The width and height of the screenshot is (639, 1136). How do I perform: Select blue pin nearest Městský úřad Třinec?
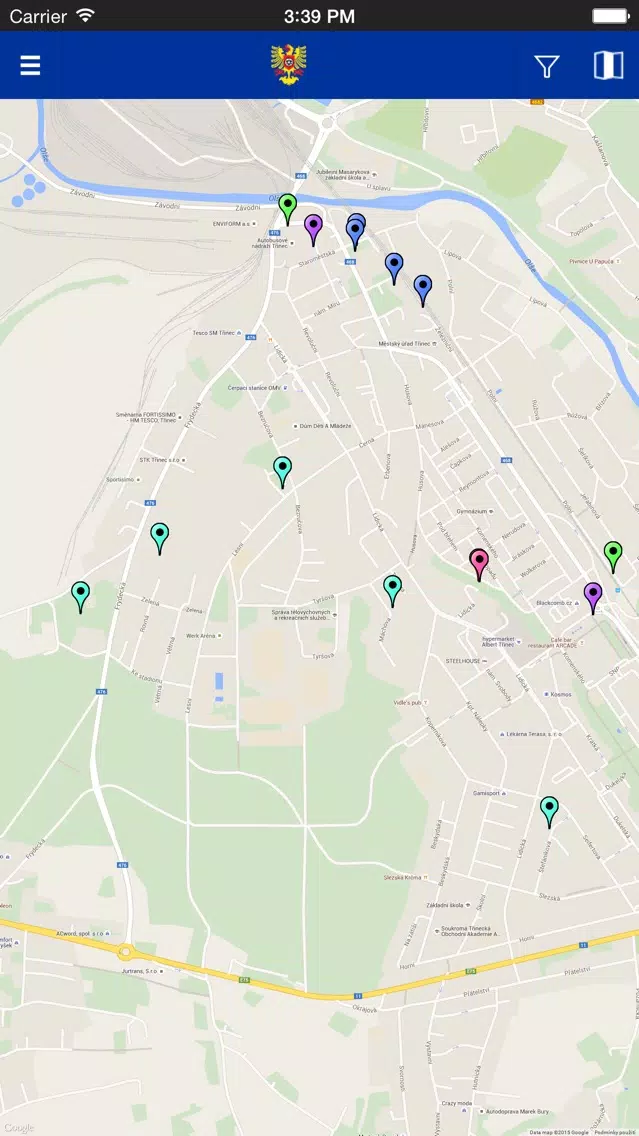[x=423, y=291]
